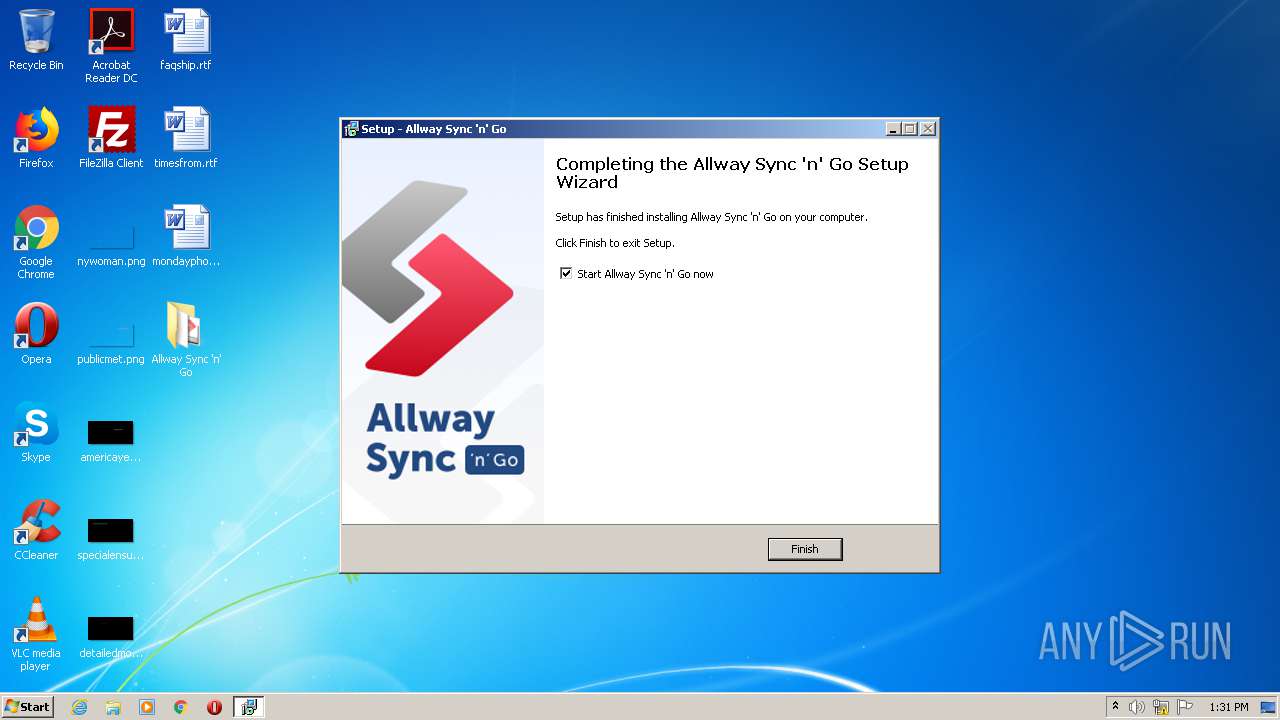Select the faqship.rtf file on desktop
The width and height of the screenshot is (1280, 720).
pyautogui.click(x=186, y=40)
